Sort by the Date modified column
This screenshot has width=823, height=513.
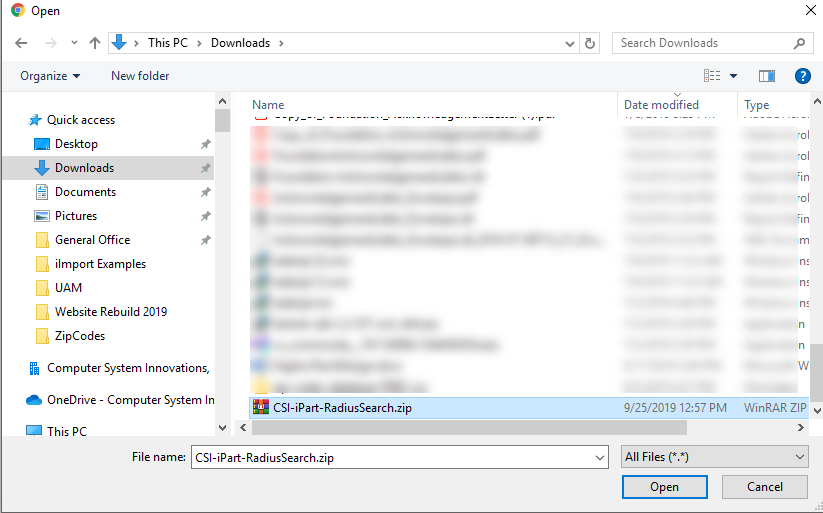pos(661,105)
